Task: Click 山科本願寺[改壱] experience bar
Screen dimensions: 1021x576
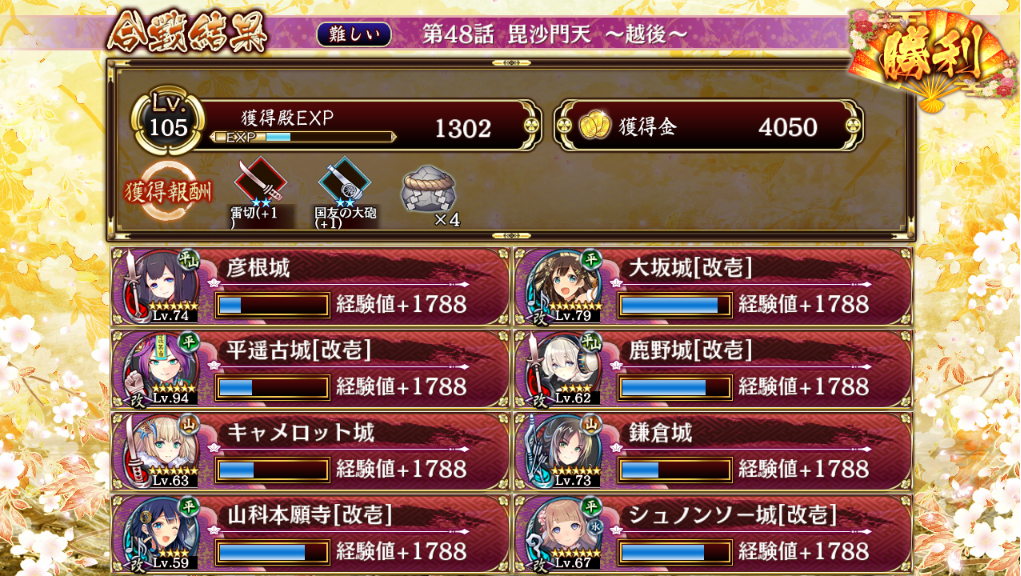Action: [272, 552]
